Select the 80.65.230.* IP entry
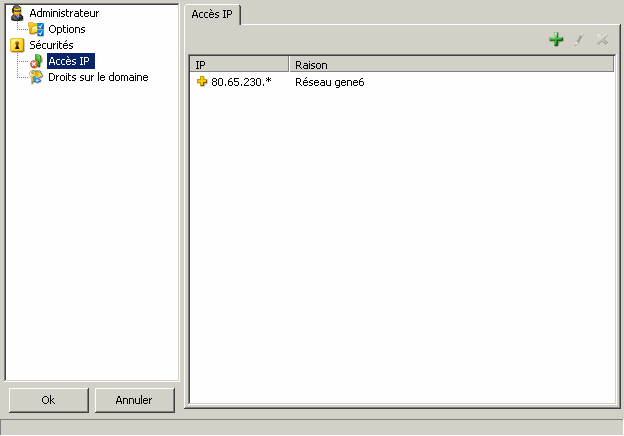 point(241,82)
